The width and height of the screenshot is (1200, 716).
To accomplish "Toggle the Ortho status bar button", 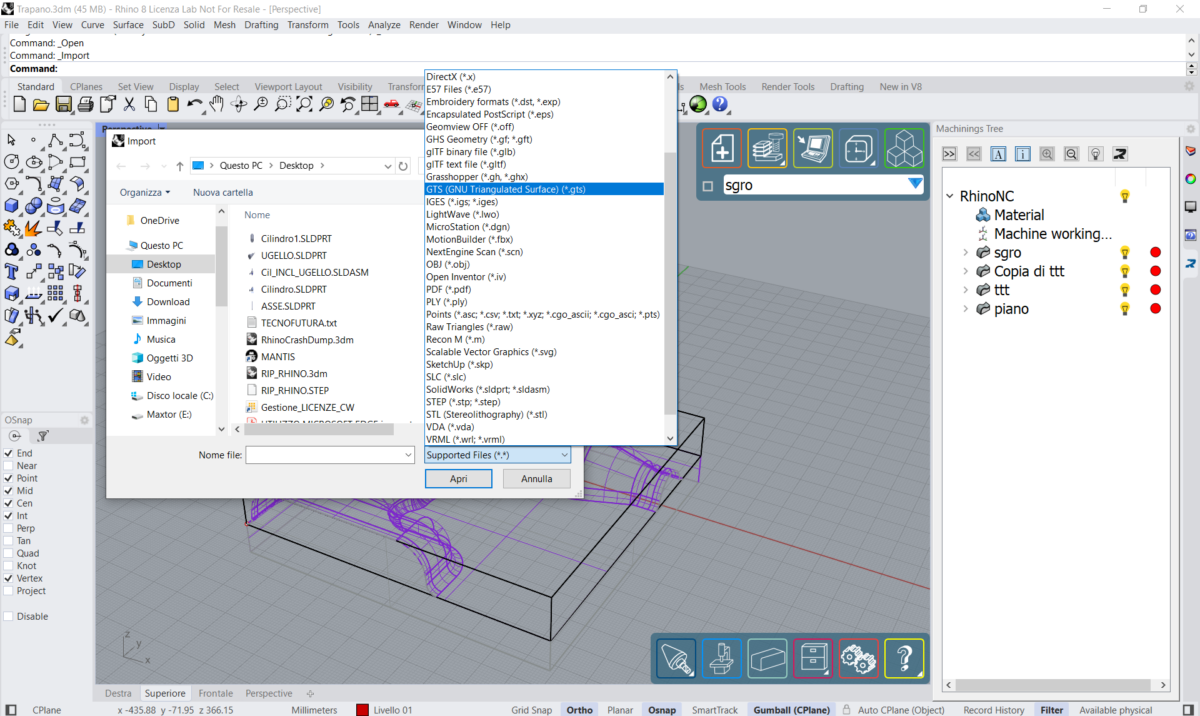I will click(579, 710).
